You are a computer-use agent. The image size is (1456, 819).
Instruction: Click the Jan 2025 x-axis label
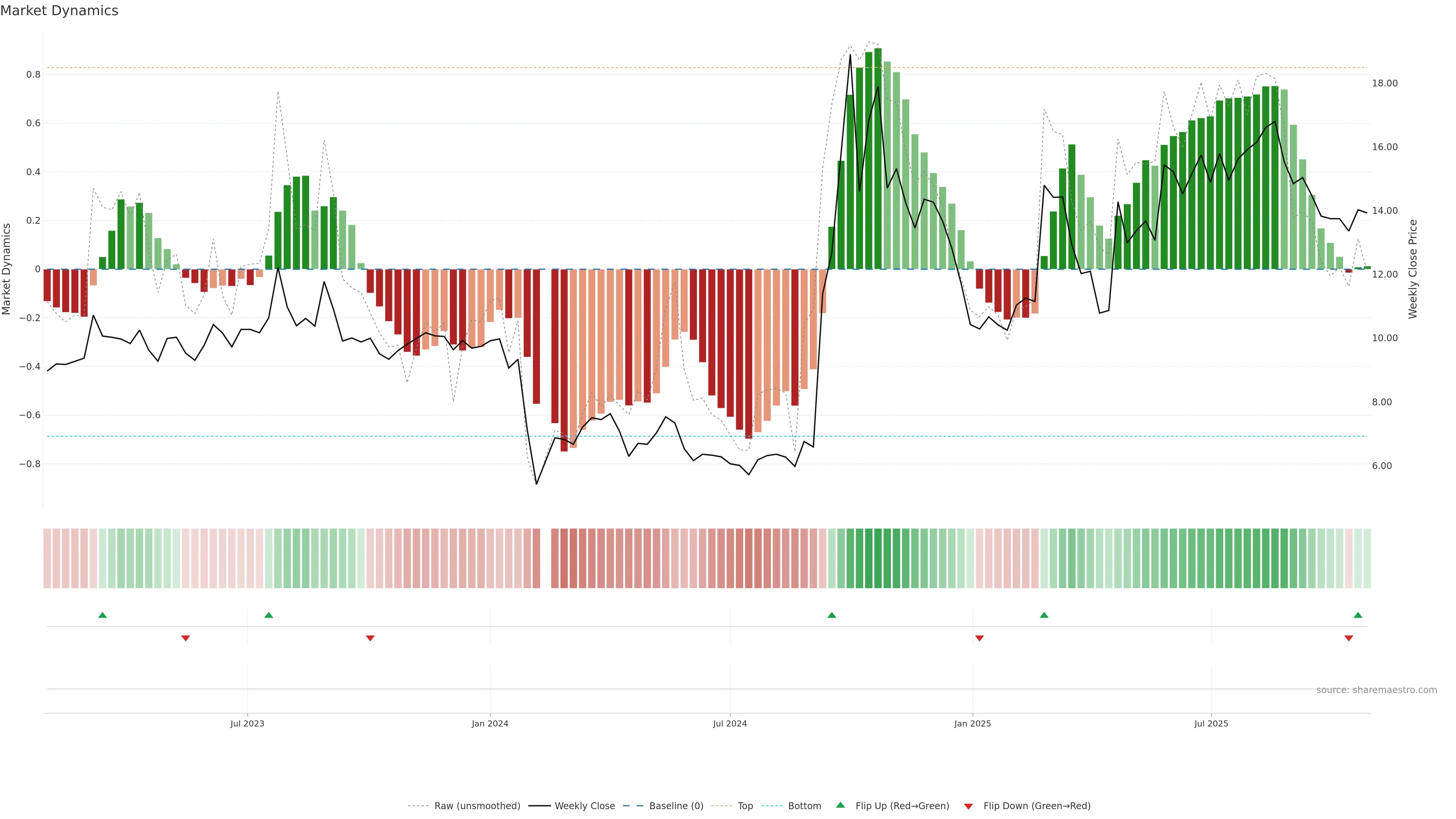972,723
